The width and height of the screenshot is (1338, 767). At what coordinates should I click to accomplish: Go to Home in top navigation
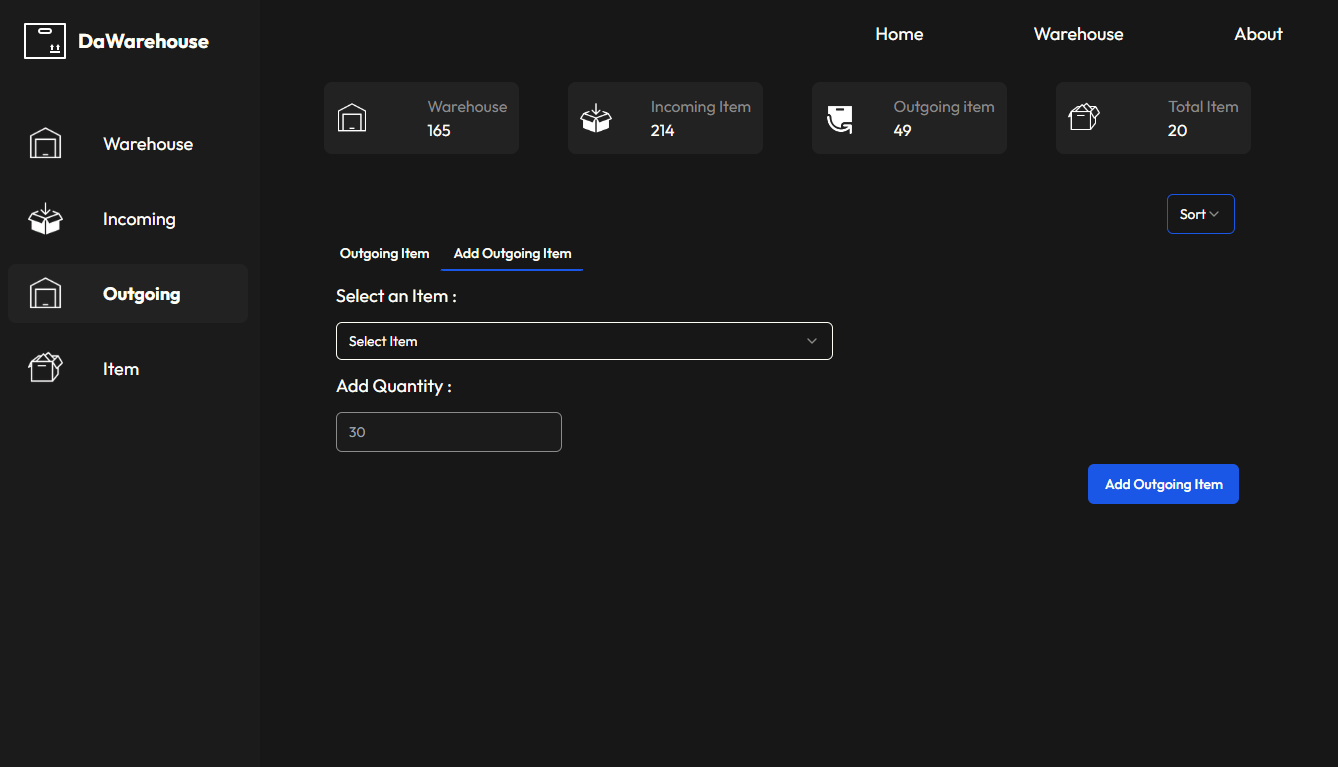pos(899,34)
